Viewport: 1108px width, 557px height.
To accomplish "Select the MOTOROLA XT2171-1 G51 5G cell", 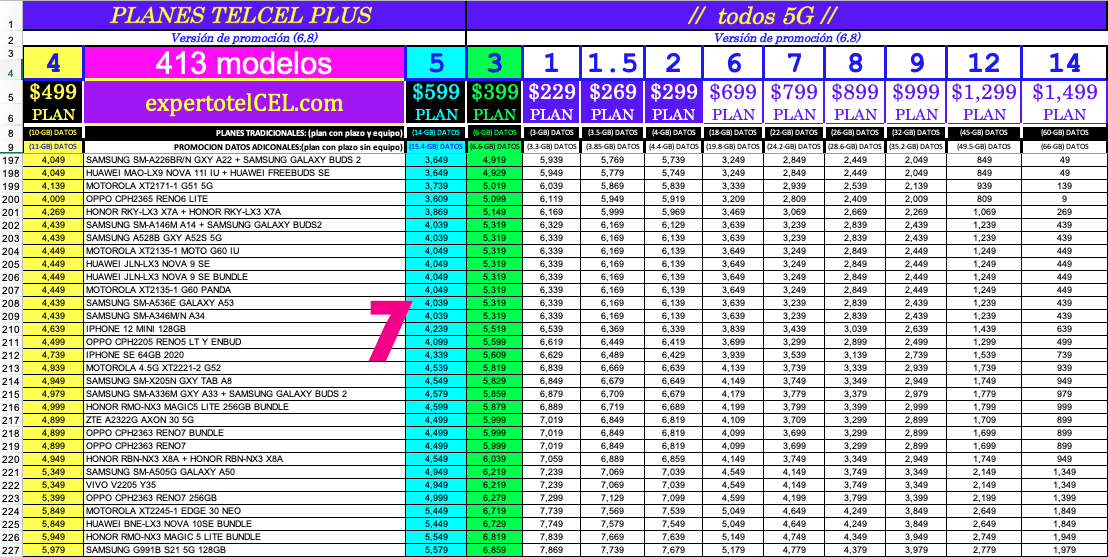I will (x=244, y=186).
